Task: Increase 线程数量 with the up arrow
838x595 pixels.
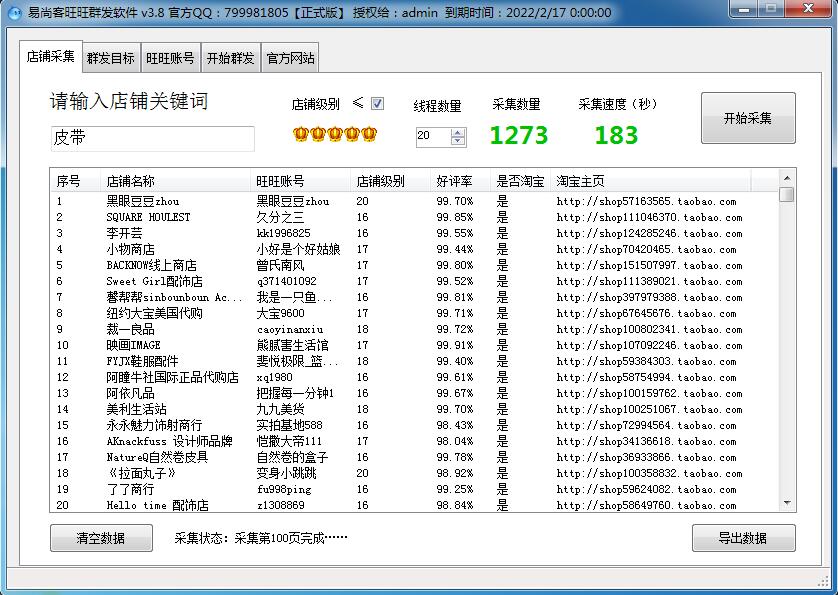Action: [x=458, y=131]
